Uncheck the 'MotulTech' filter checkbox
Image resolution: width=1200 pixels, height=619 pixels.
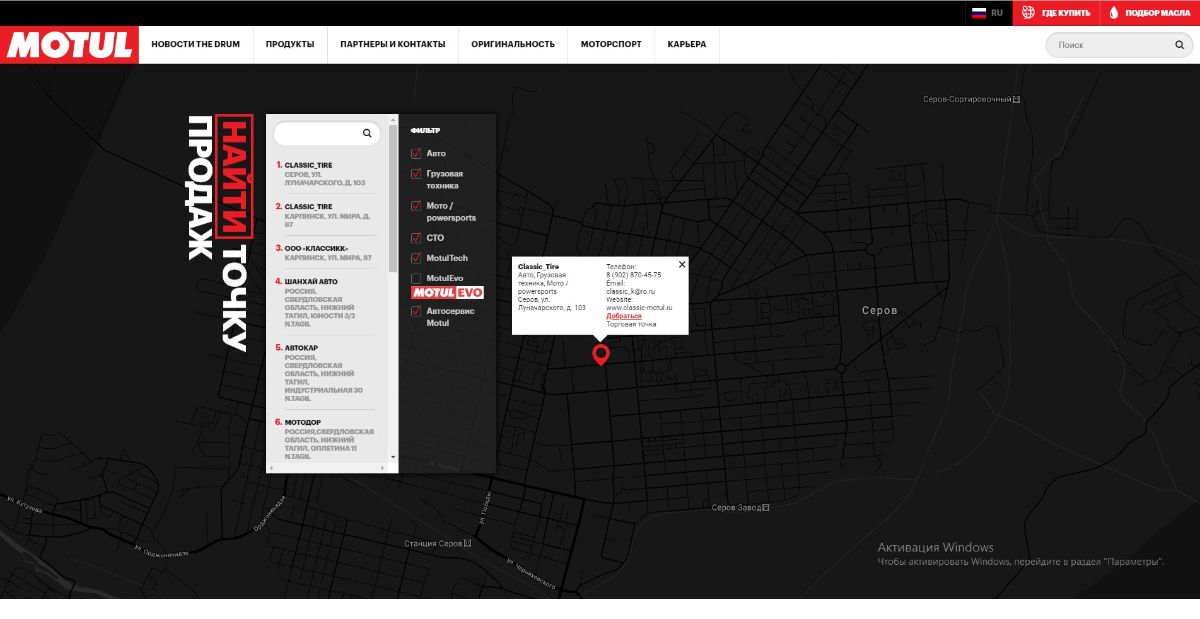point(416,258)
